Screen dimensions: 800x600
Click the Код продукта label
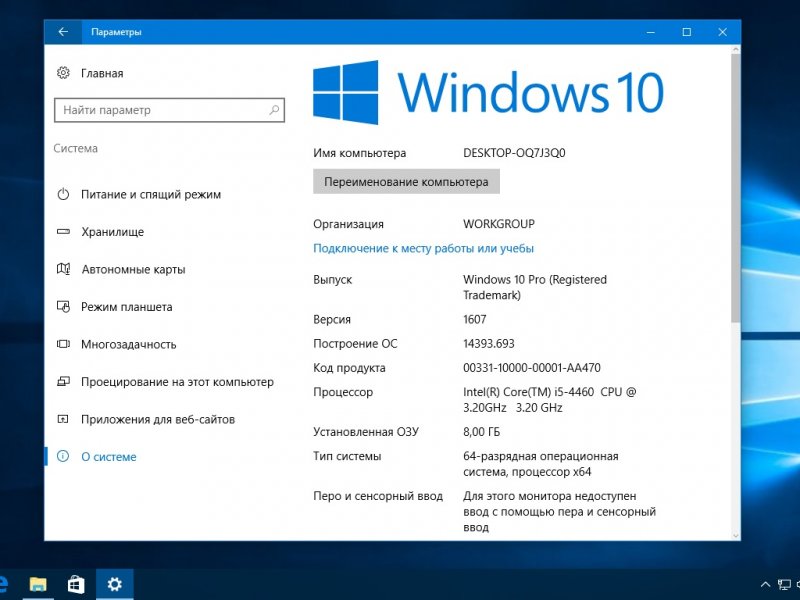click(349, 368)
